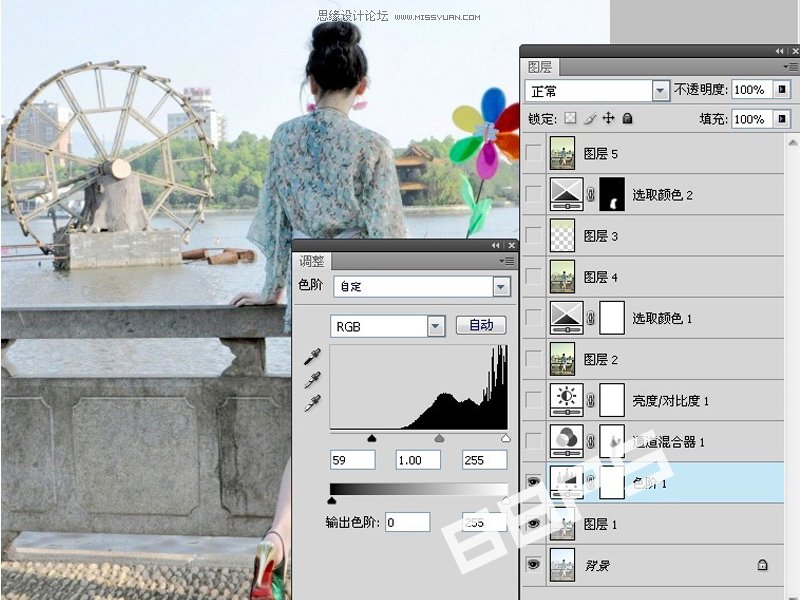Viewport: 800px width, 600px height.
Task: Click link icon on 选取颜色 1 layer
Action: (x=591, y=318)
